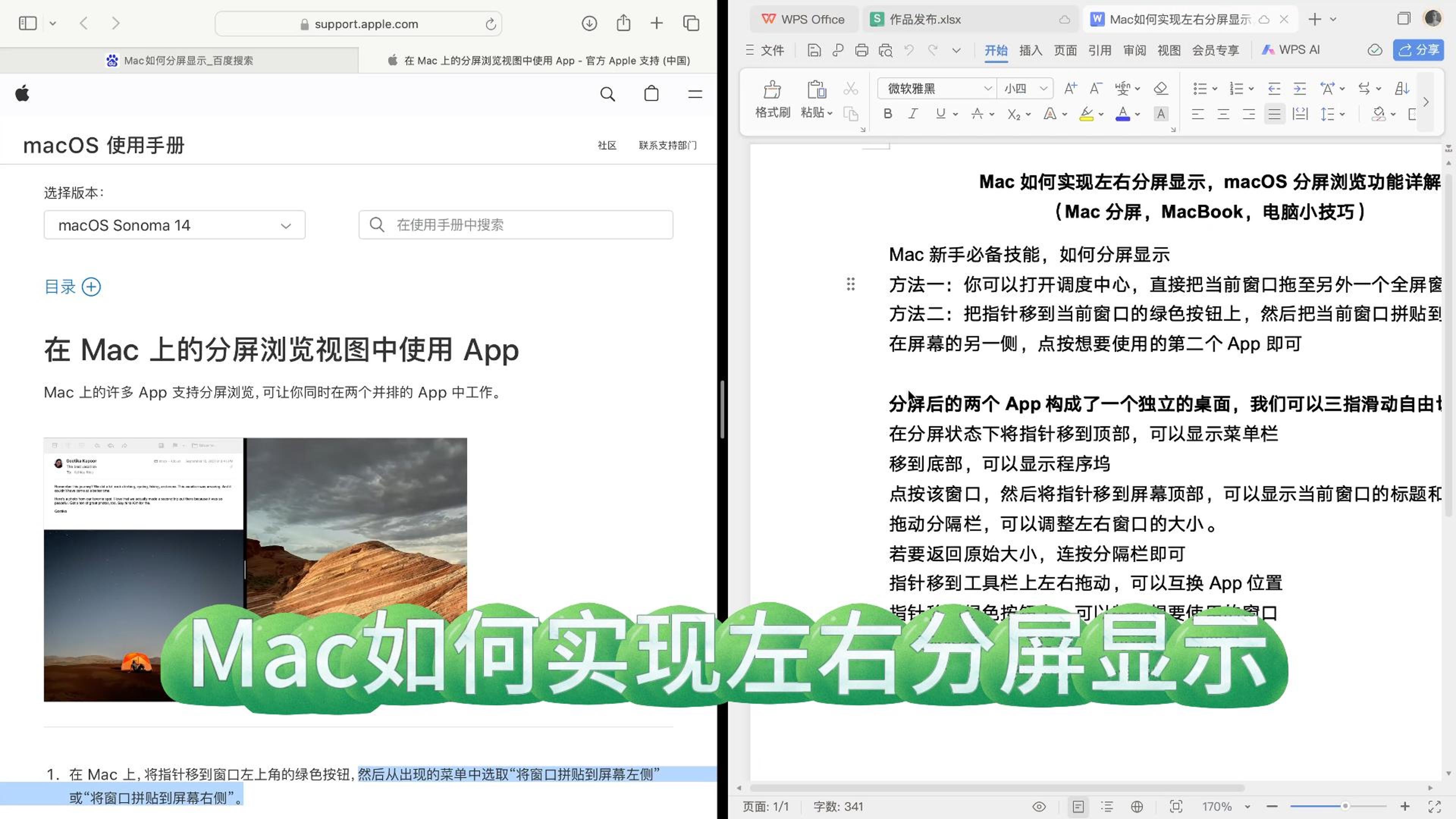
Task: Open quick access toolbar customize arrow
Action: pyautogui.click(x=956, y=50)
